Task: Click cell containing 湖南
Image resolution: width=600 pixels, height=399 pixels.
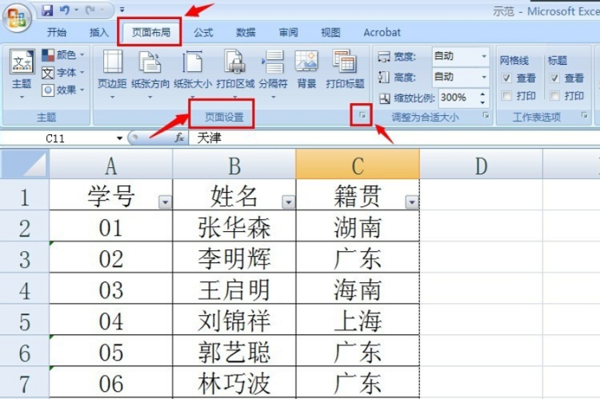Action: click(357, 226)
